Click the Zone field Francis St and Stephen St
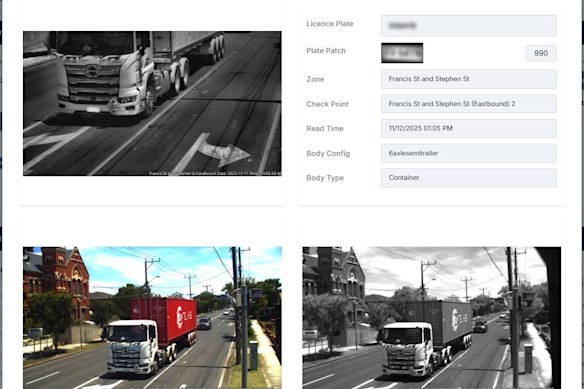This screenshot has width=584, height=389. click(469, 79)
